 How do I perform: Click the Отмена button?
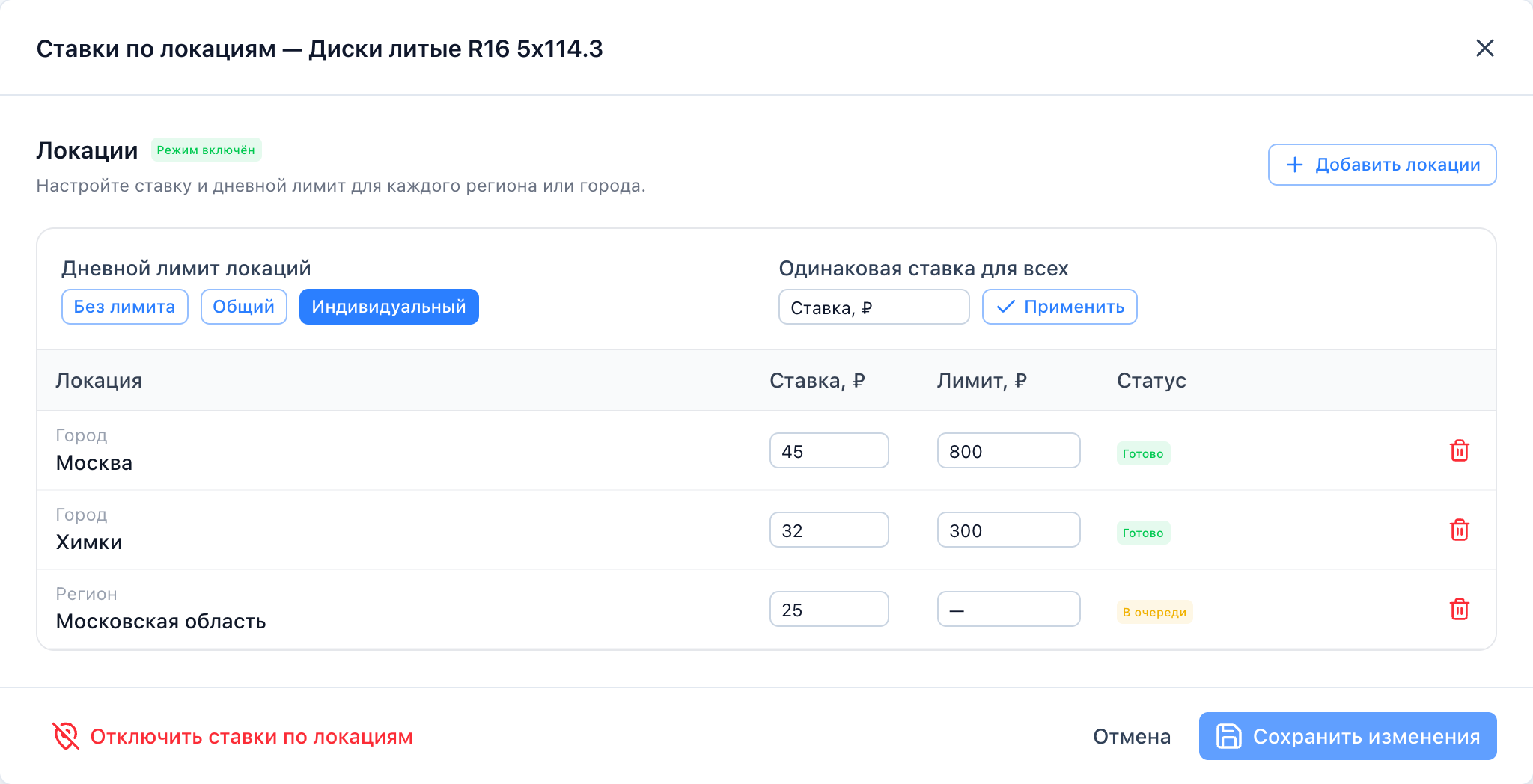pos(1131,737)
